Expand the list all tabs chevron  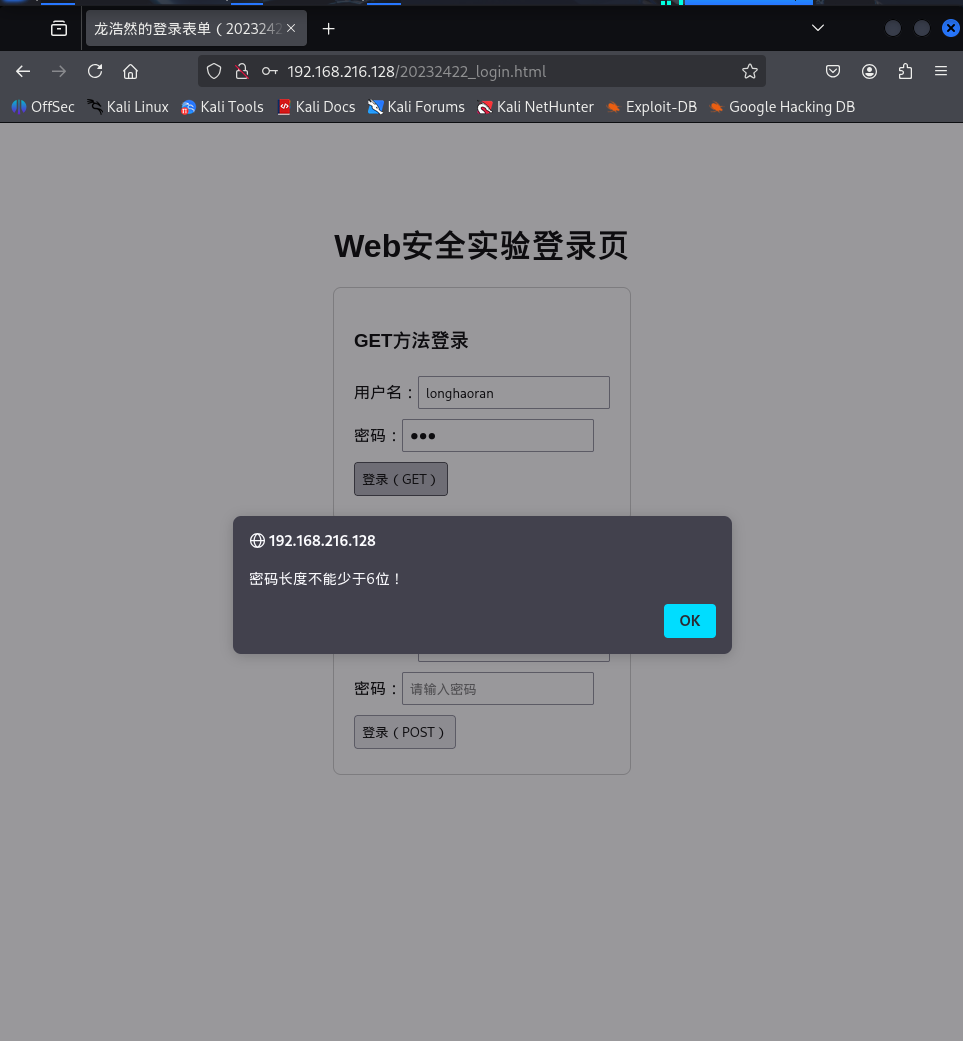pos(818,28)
